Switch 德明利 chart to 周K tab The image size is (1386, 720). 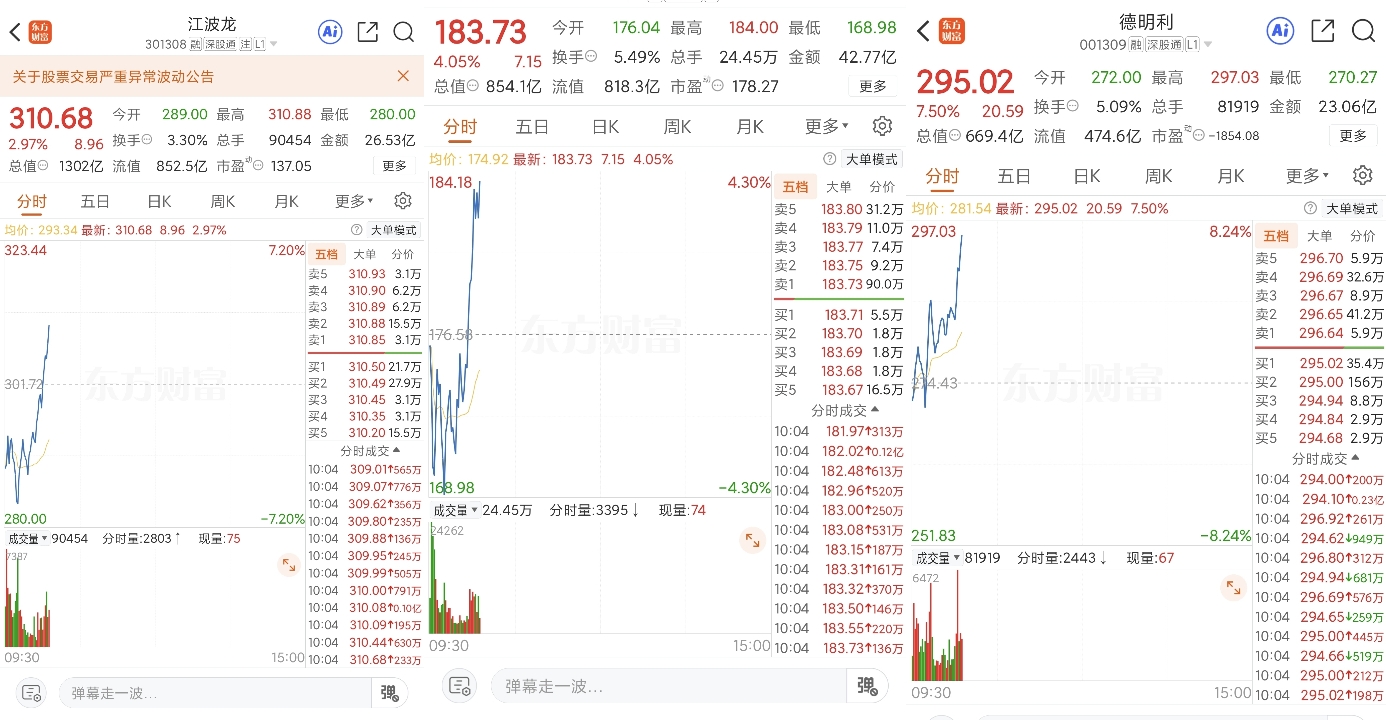coord(1158,176)
